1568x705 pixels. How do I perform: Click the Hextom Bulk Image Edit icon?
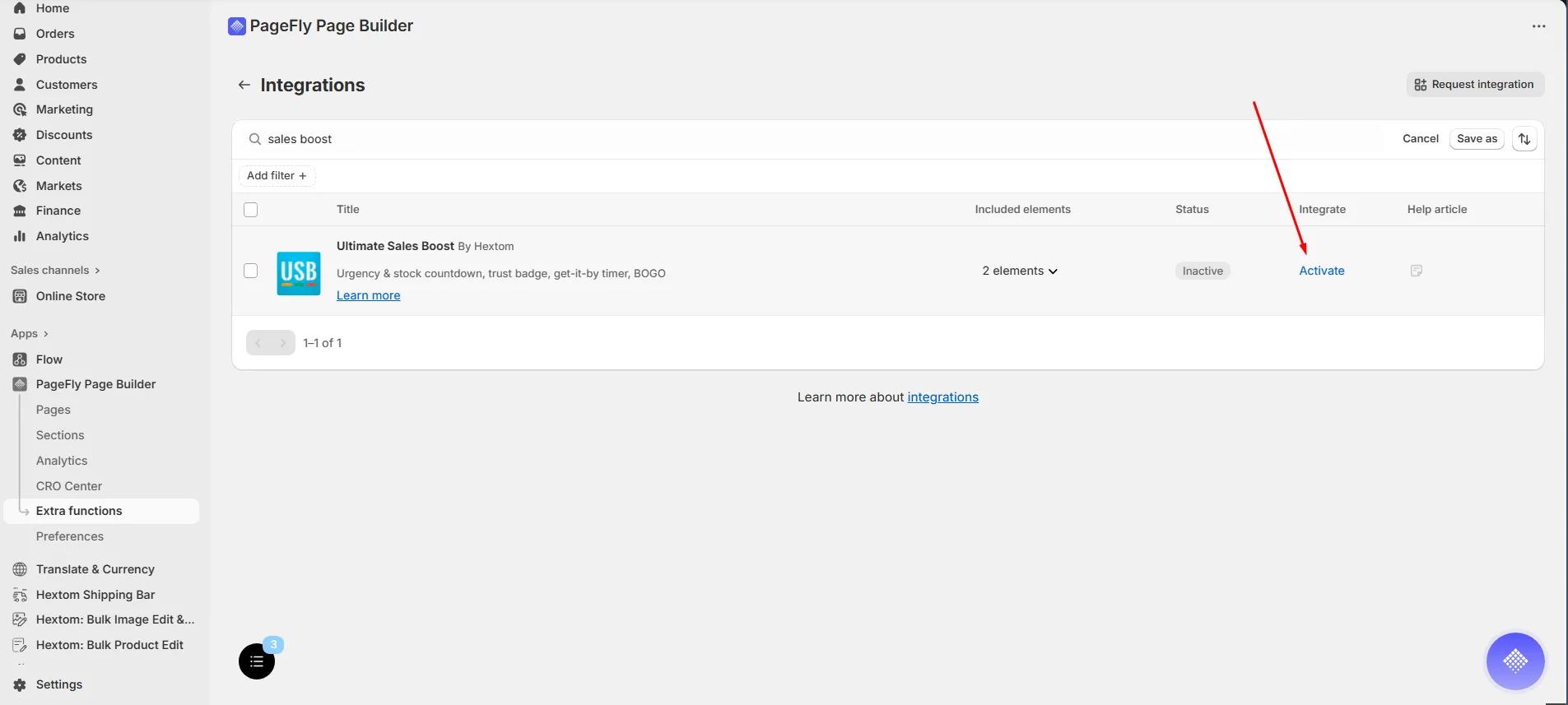click(20, 619)
